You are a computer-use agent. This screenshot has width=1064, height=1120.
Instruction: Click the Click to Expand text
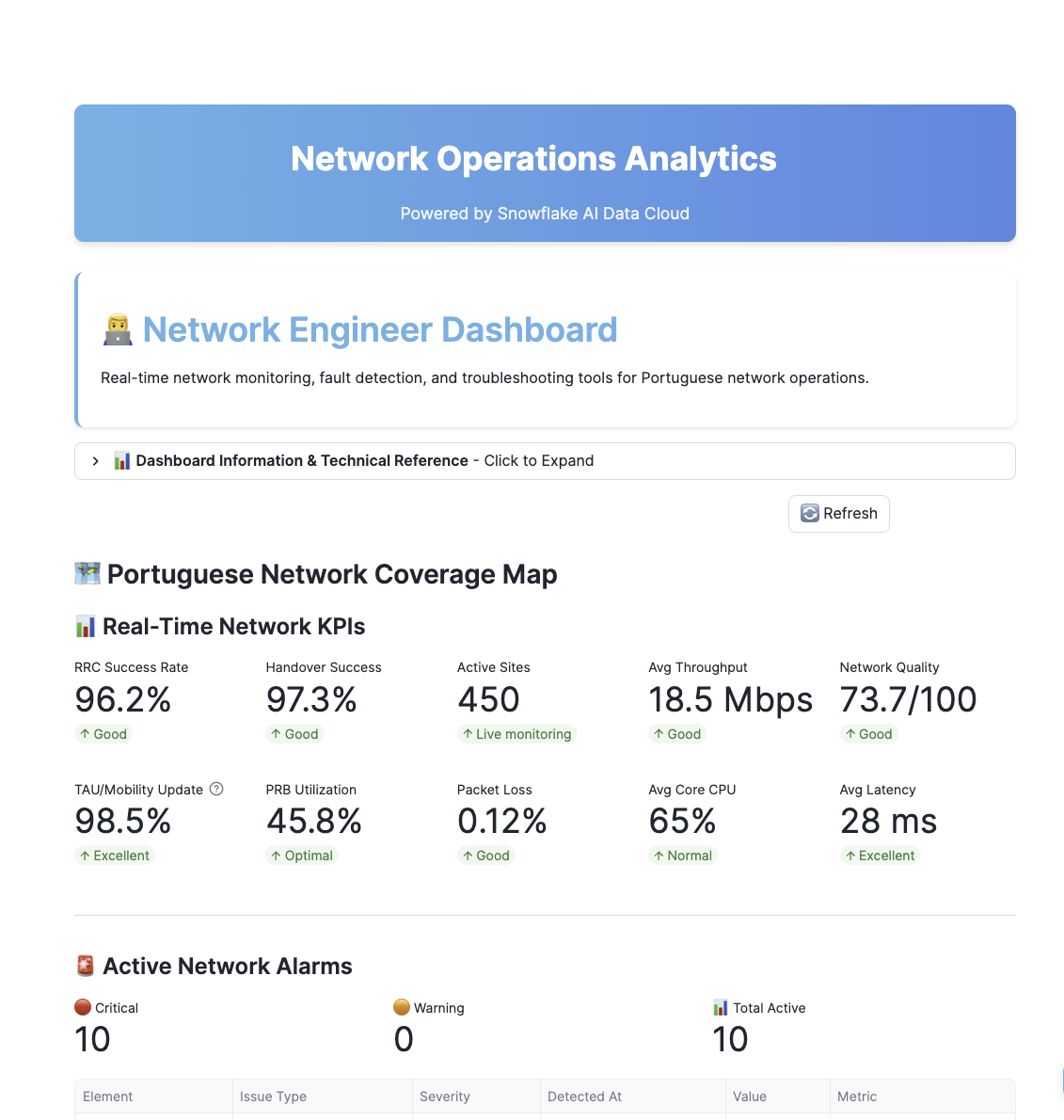[x=538, y=460]
